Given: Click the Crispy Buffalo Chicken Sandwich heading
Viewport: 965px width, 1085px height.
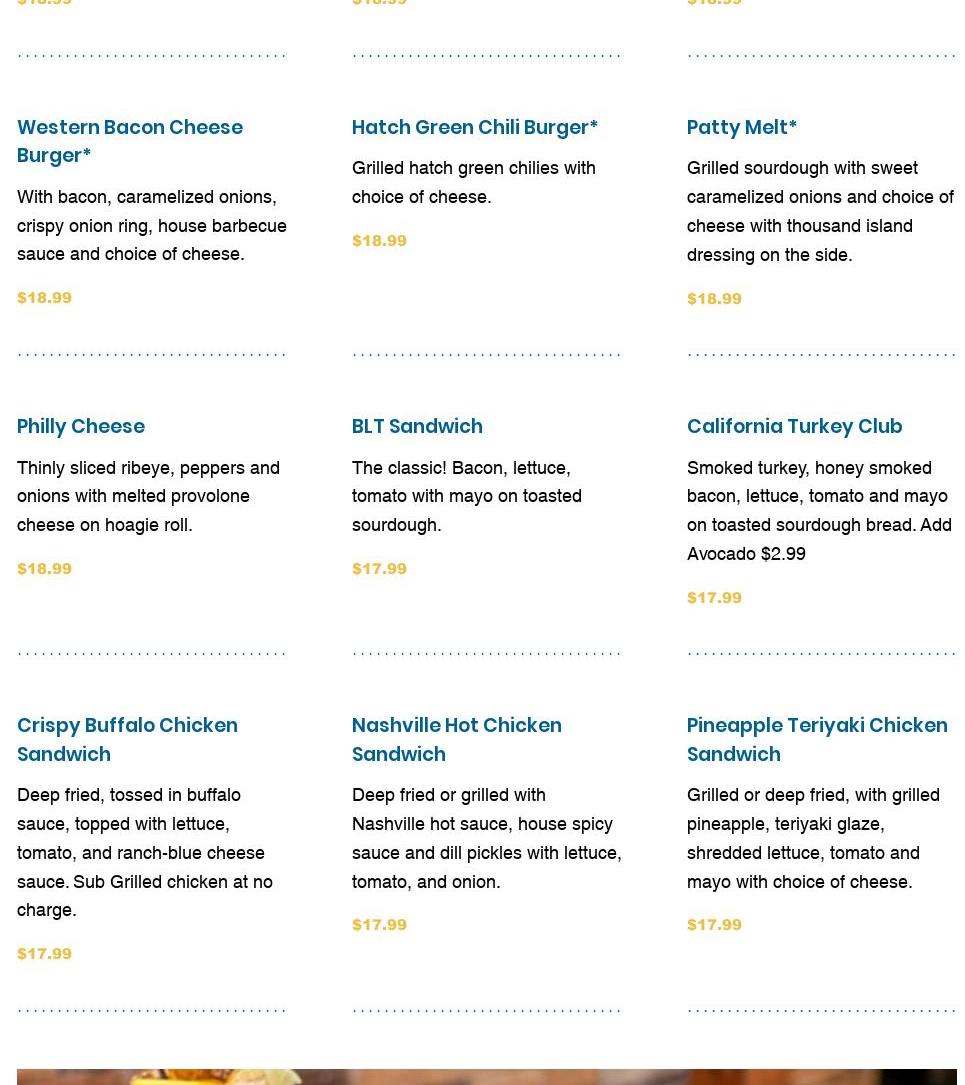Looking at the screenshot, I should (x=127, y=739).
